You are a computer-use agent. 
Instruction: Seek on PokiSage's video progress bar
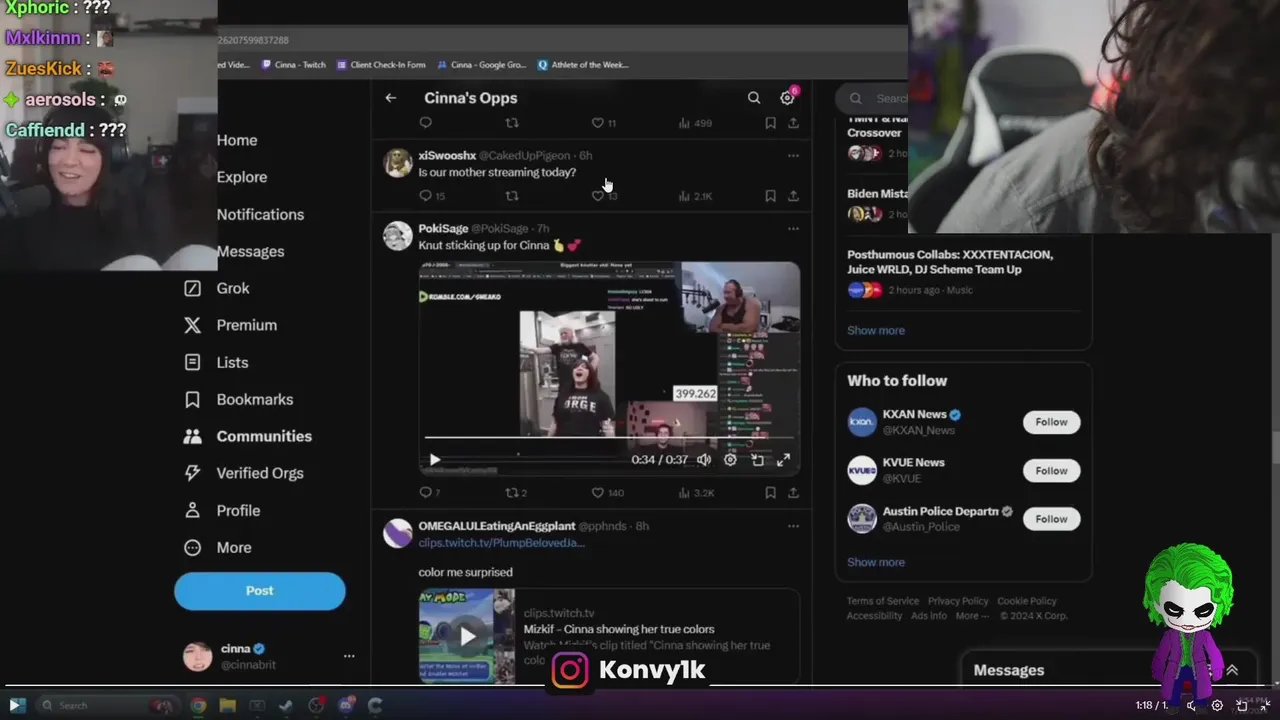[x=609, y=438]
